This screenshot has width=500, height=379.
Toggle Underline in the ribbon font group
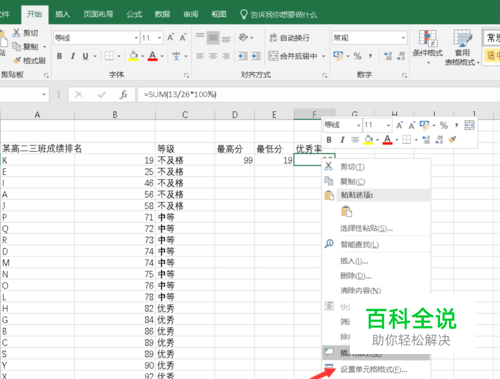(85, 56)
